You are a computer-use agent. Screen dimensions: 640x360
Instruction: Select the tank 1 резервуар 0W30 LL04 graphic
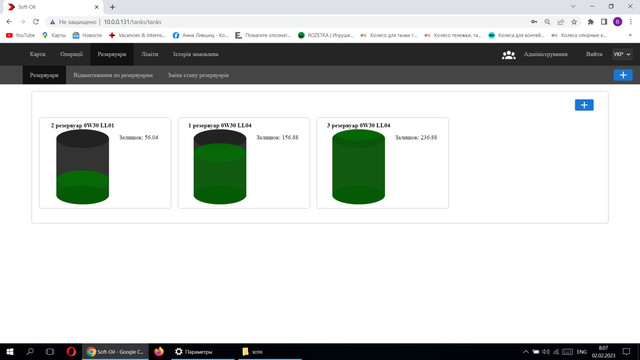pyautogui.click(x=220, y=167)
